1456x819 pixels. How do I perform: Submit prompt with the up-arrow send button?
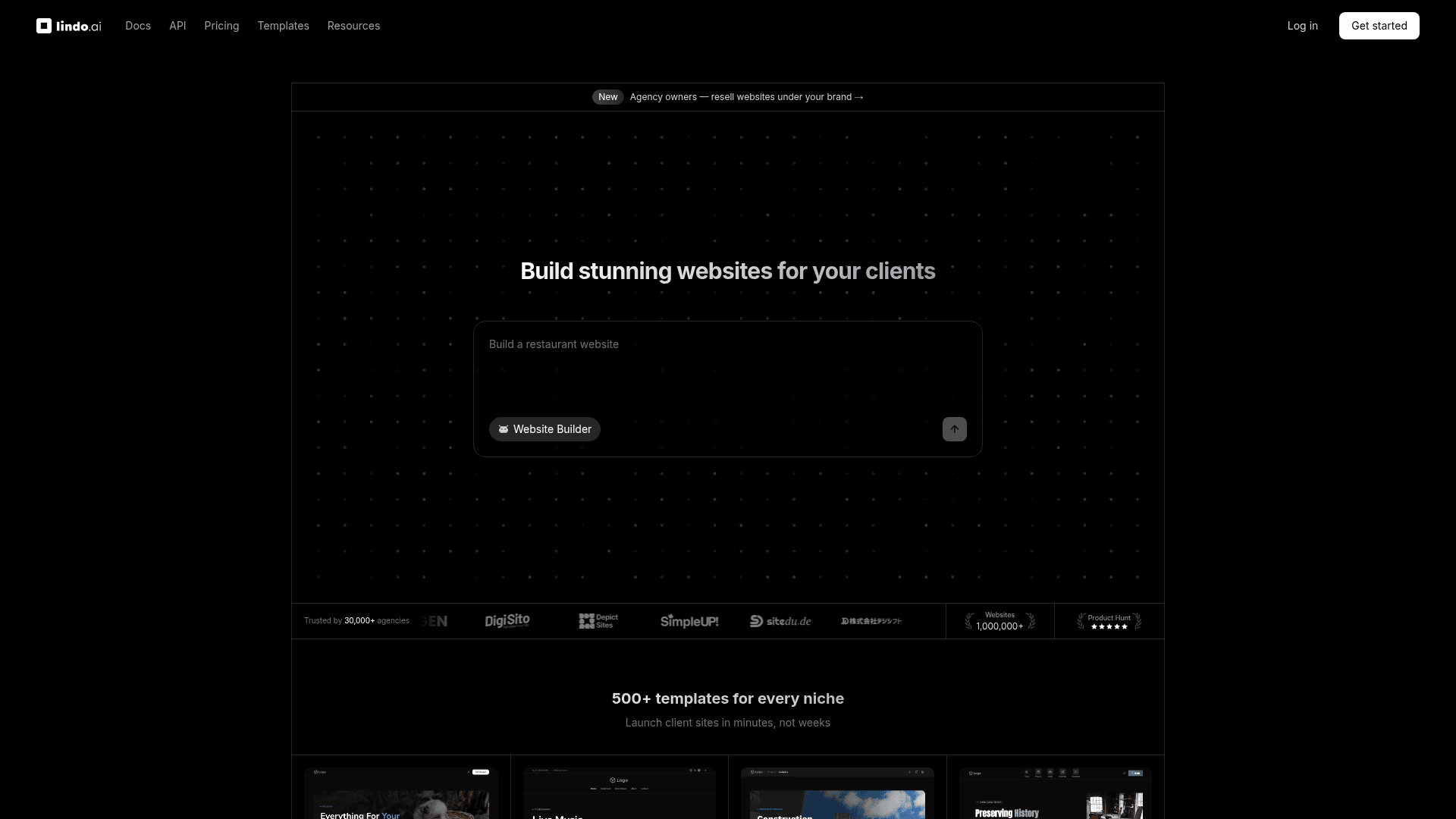click(954, 429)
